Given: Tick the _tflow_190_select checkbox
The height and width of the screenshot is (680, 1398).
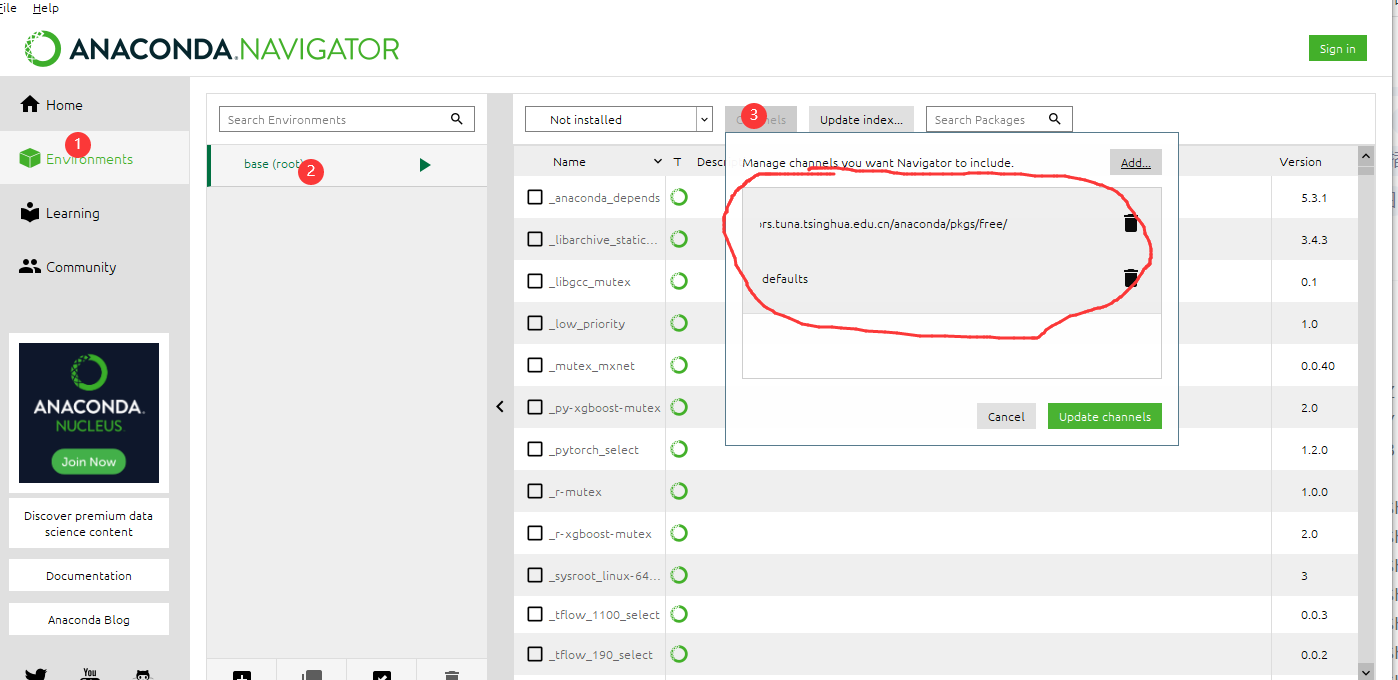Looking at the screenshot, I should 535,654.
